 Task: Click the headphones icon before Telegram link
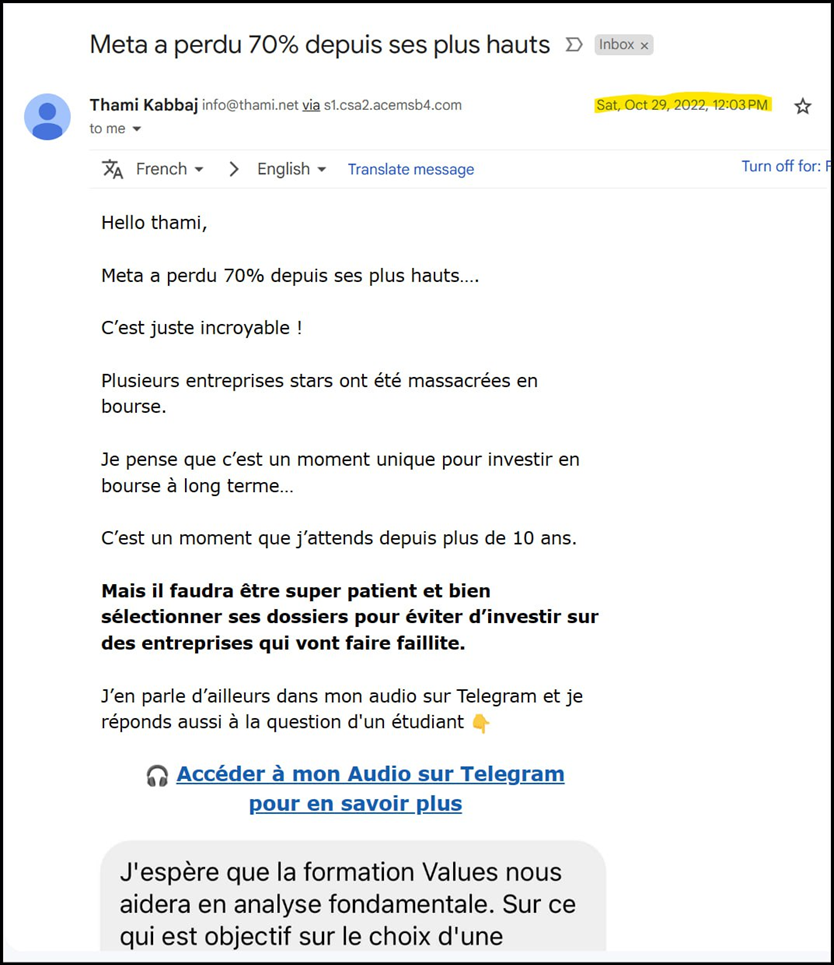[x=158, y=775]
